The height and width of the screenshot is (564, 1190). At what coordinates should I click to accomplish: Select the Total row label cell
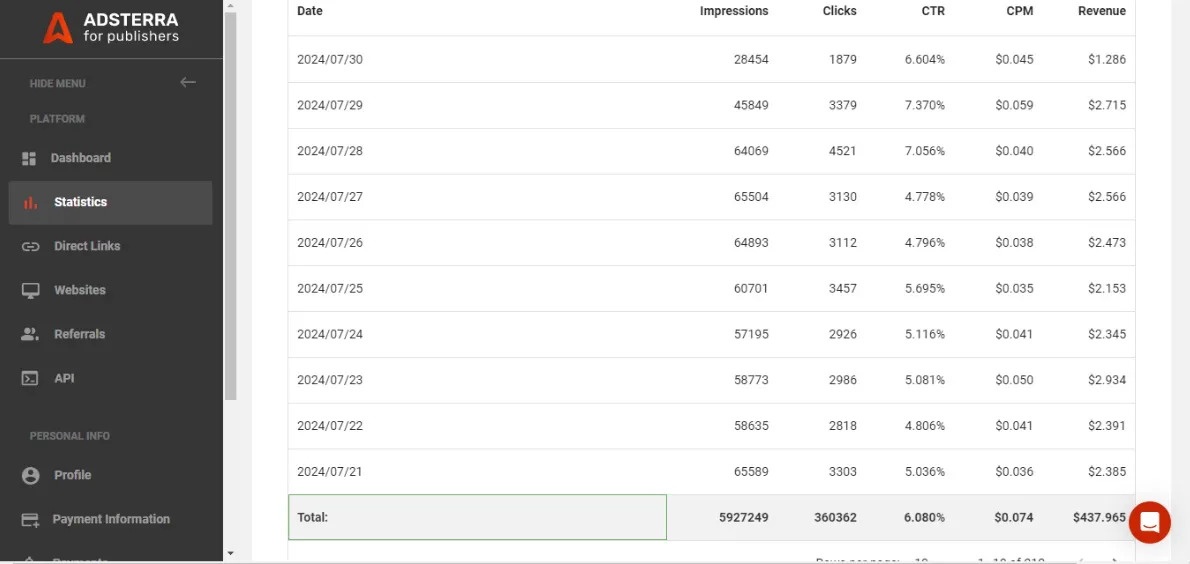click(477, 517)
